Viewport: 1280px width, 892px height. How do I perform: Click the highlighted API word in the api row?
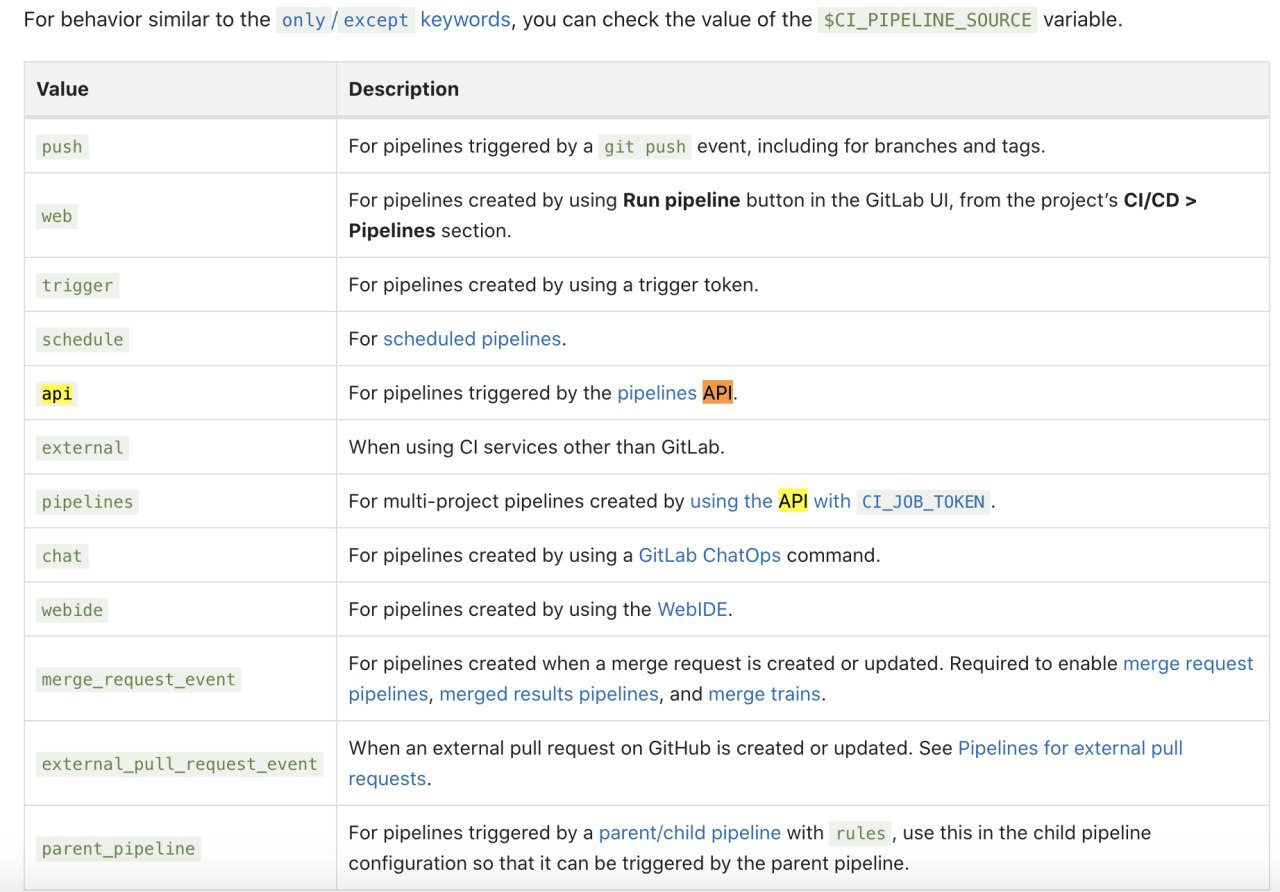tap(718, 393)
